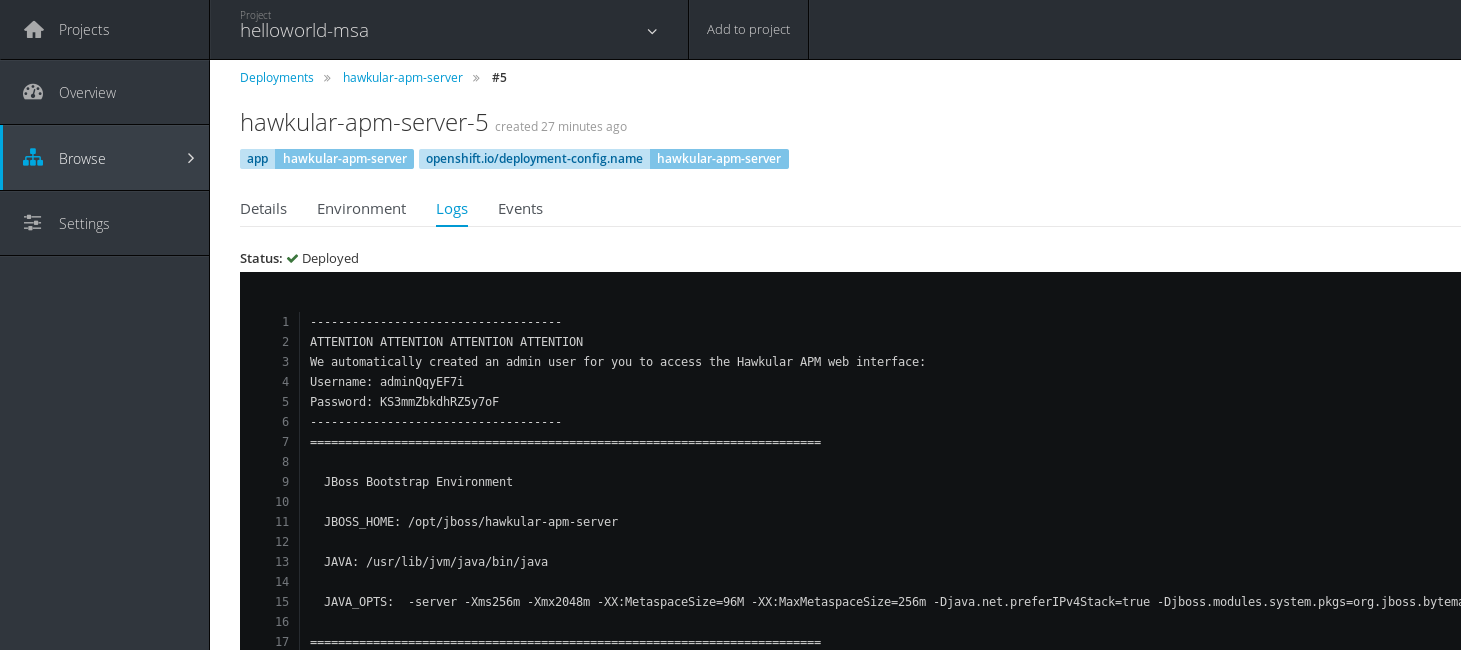1461x650 pixels.
Task: Click the hawkular-apm-server-5 deployment heading
Action: point(364,123)
